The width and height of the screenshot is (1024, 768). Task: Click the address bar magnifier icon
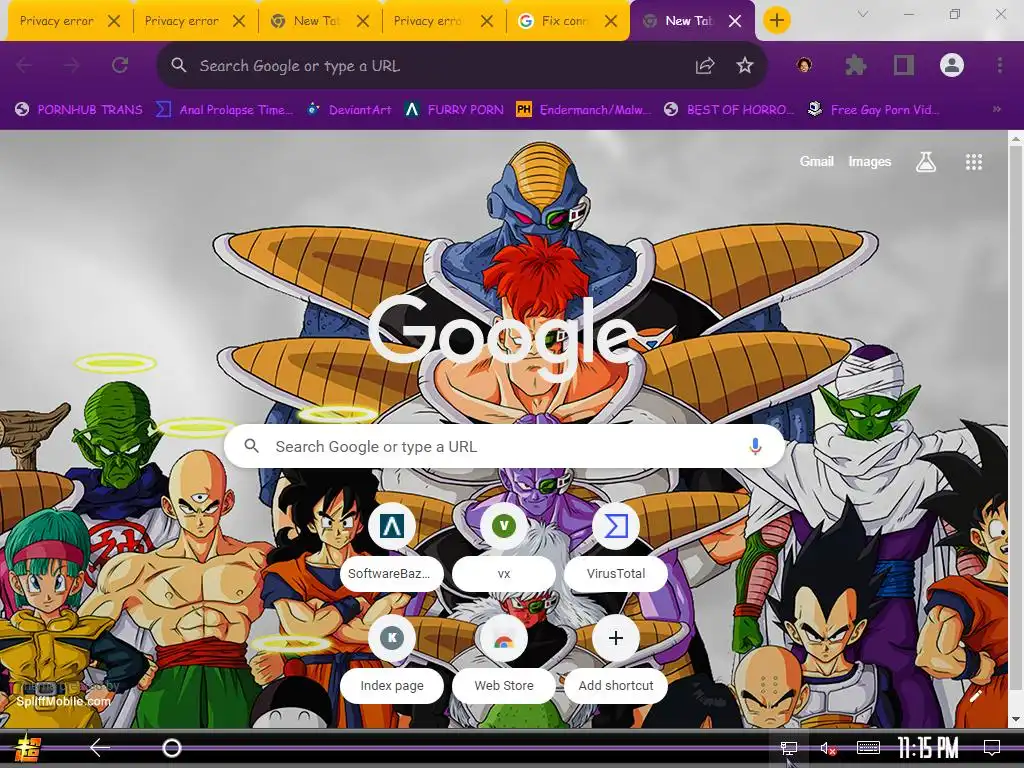click(x=178, y=65)
